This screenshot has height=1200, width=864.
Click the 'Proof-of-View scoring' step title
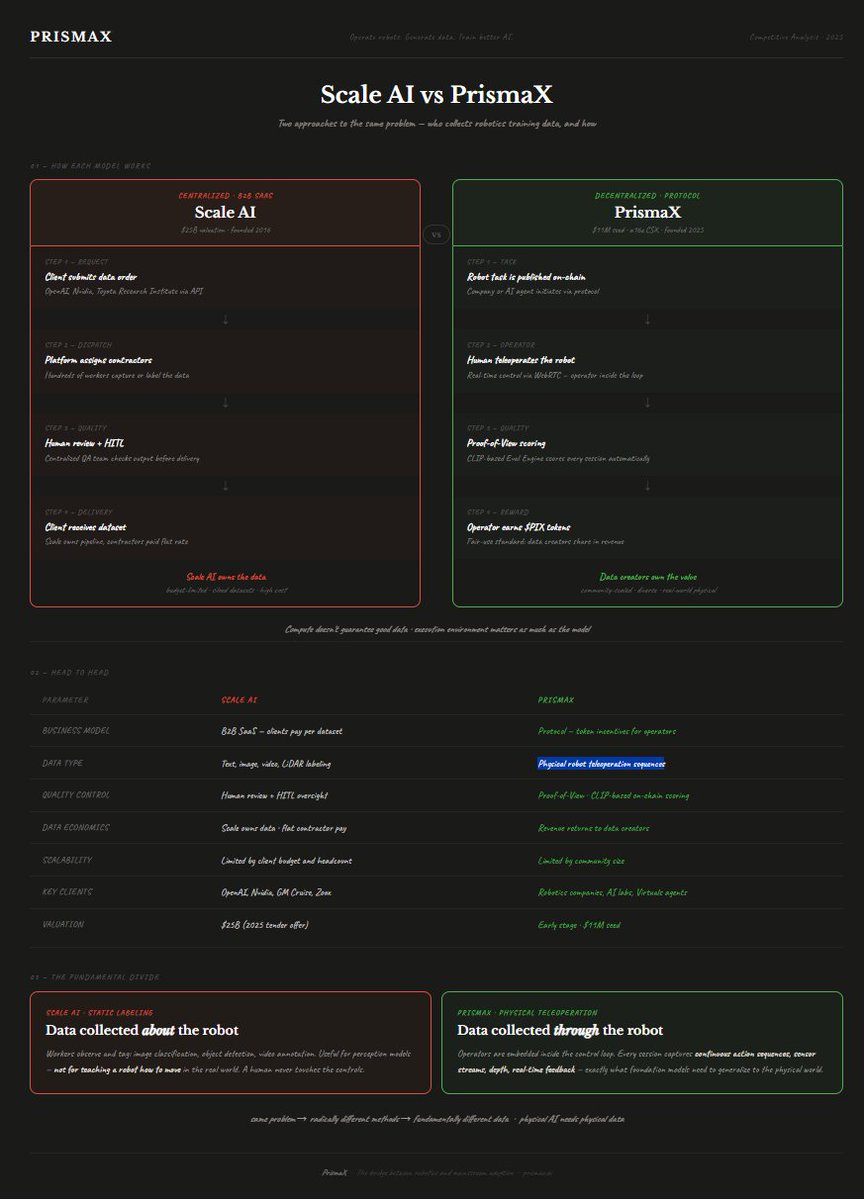(506, 443)
